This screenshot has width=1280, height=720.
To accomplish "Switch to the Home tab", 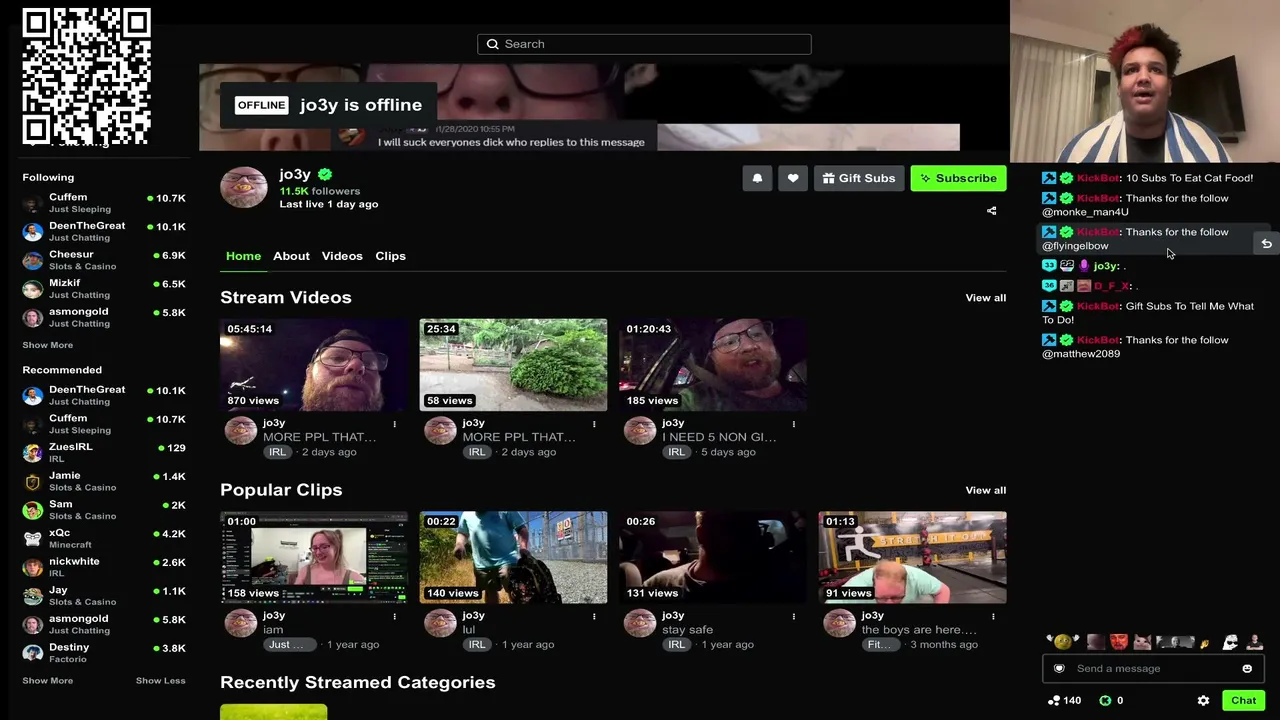I will [243, 256].
